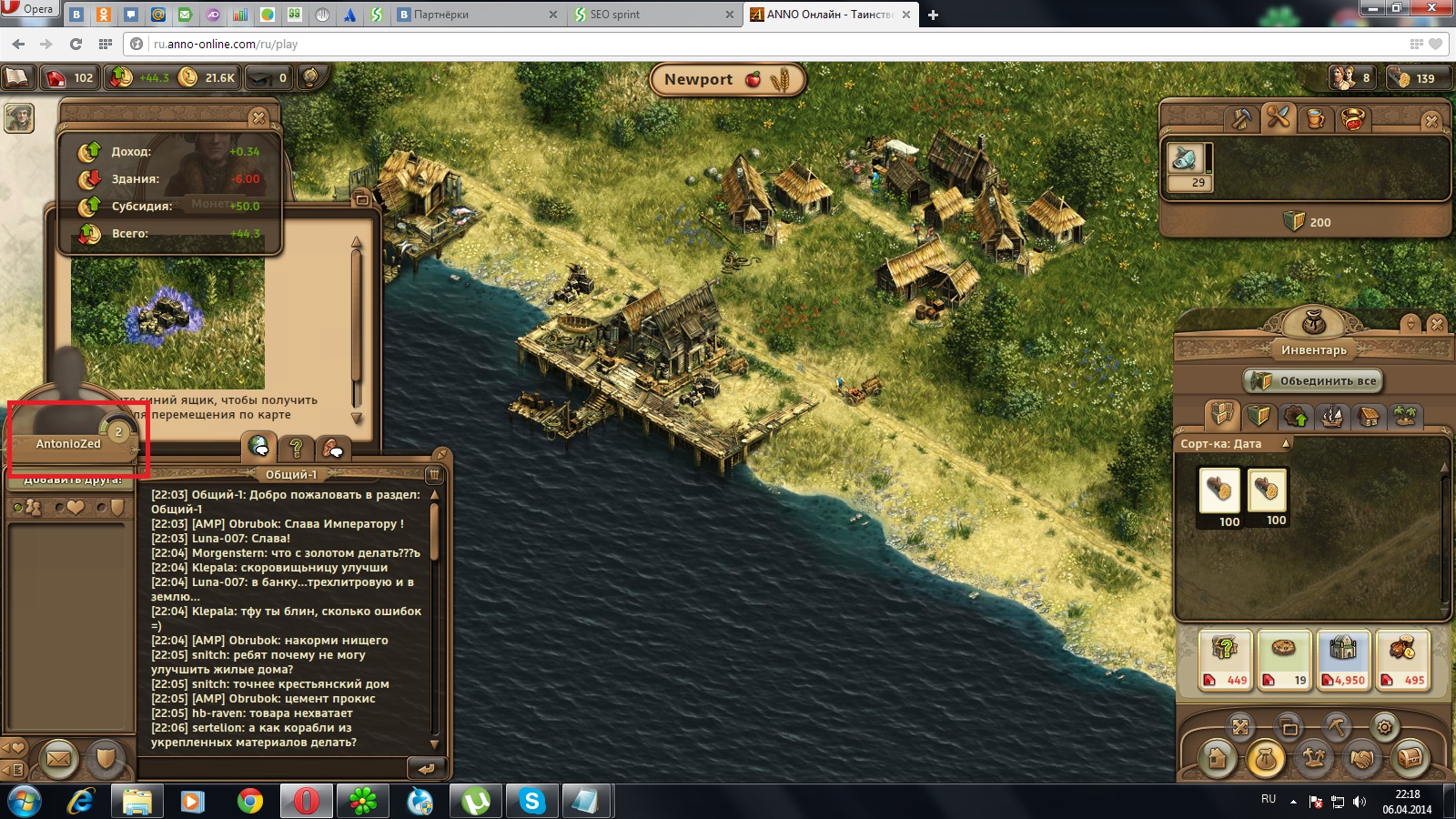Collapse the list panel arrow
The width and height of the screenshot is (1456, 819).
pos(13,770)
